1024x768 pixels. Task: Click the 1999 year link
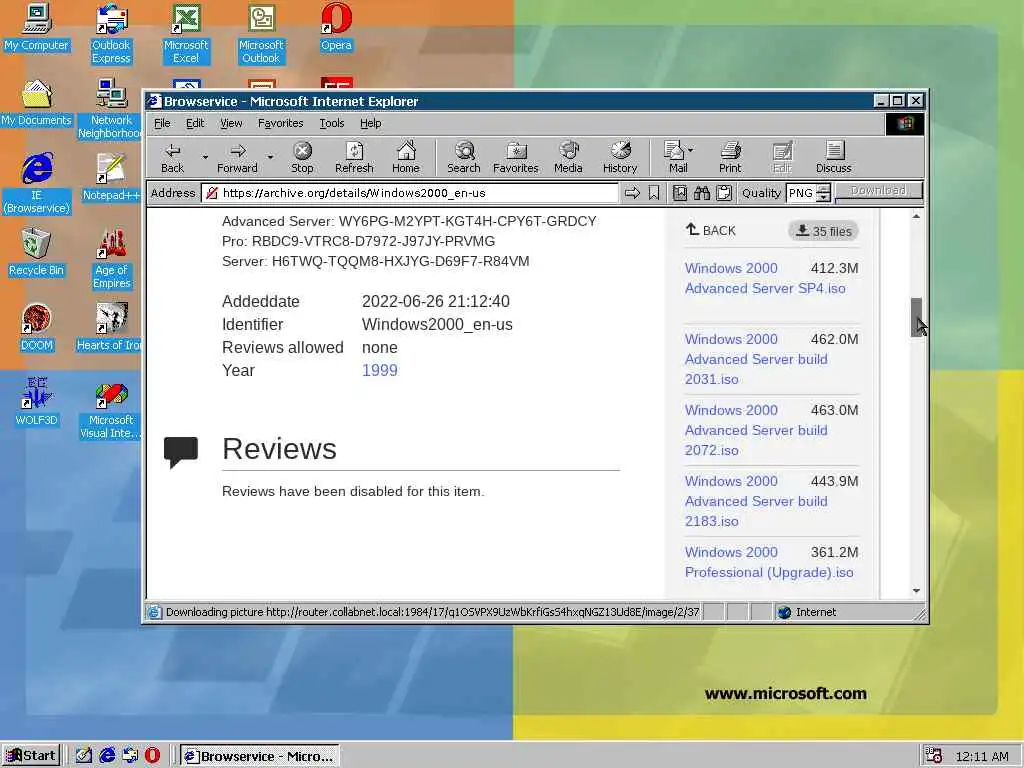(x=379, y=370)
